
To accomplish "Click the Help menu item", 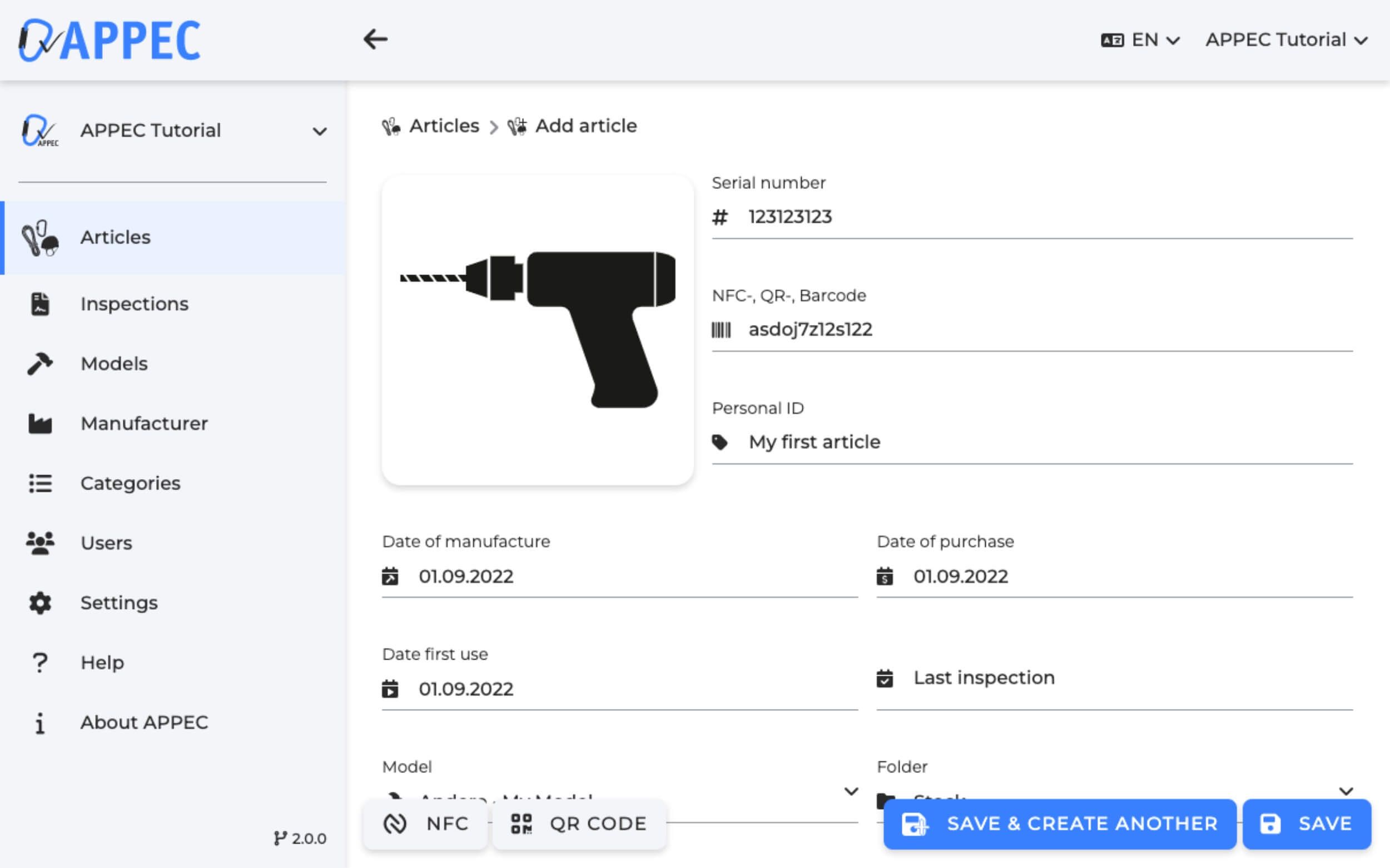I will [101, 662].
